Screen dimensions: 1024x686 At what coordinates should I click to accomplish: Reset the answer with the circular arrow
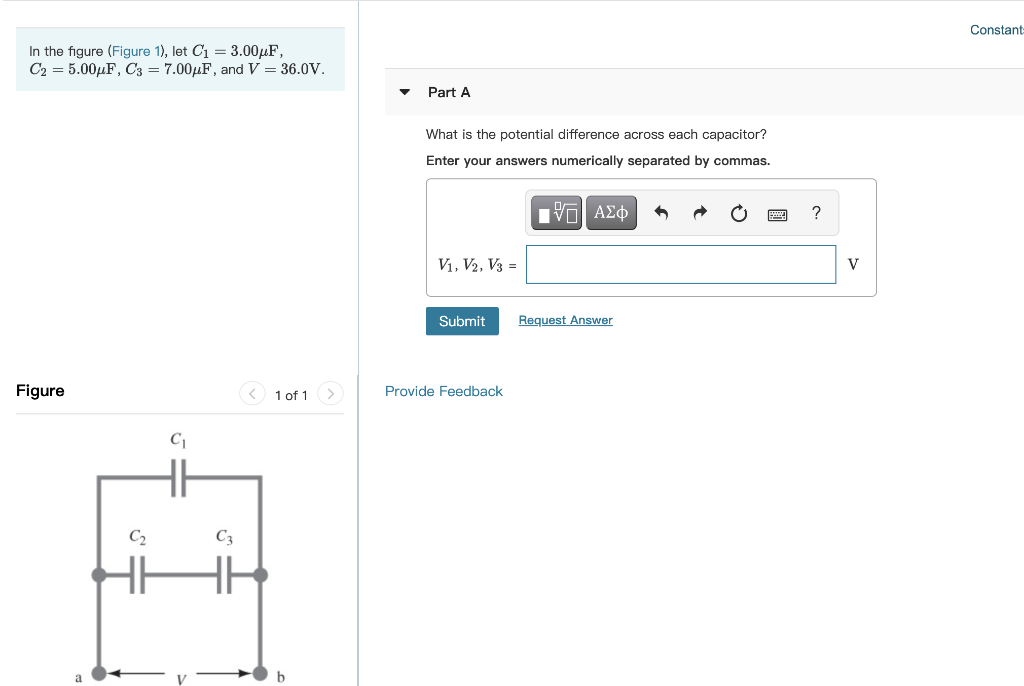(x=739, y=214)
